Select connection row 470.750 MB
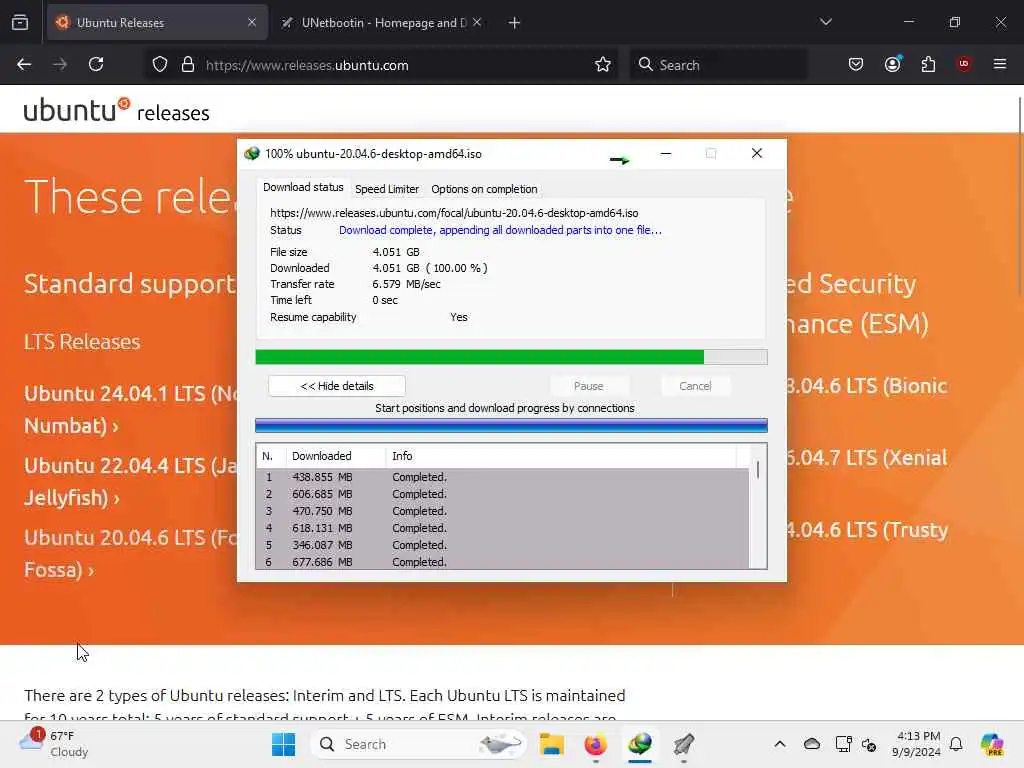The height and width of the screenshot is (768, 1024). (x=503, y=511)
